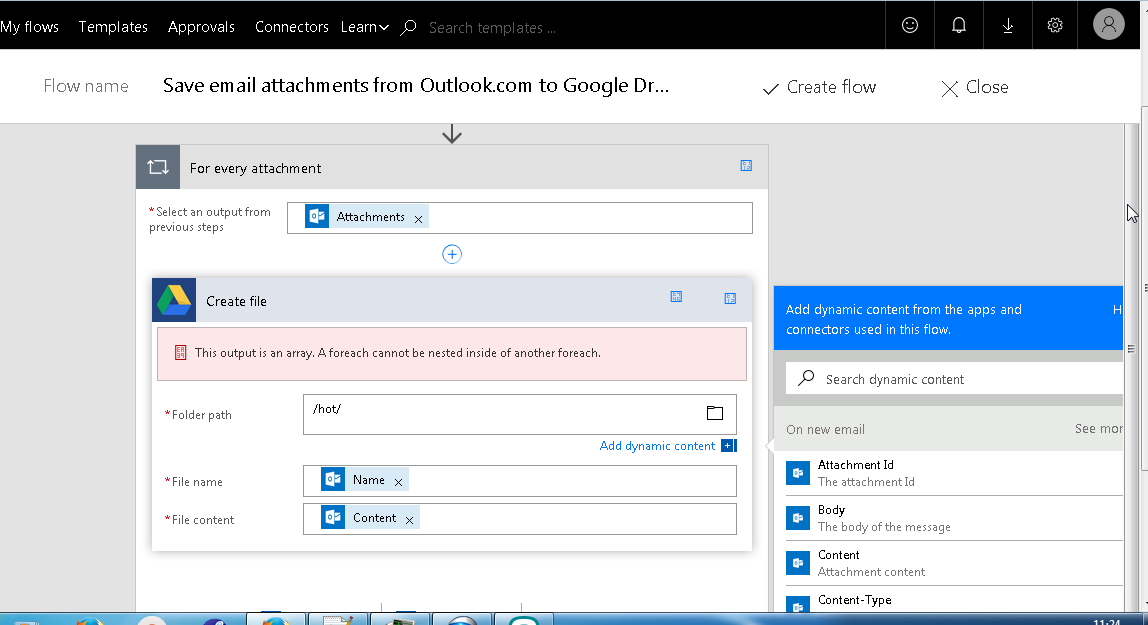Remove the Content token from File content

tap(409, 520)
